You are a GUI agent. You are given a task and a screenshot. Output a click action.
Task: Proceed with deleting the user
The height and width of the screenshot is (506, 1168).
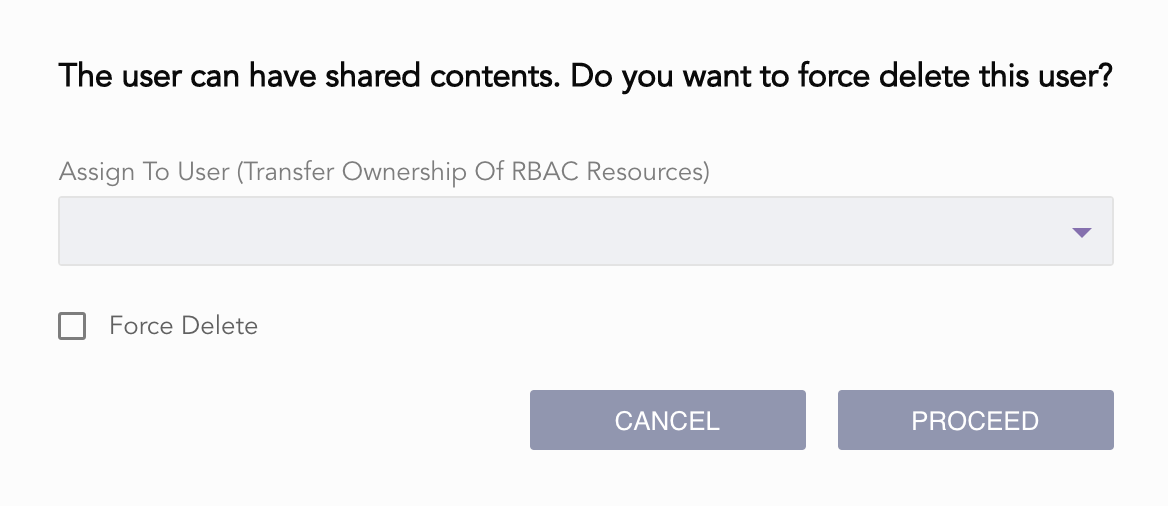pyautogui.click(x=975, y=420)
